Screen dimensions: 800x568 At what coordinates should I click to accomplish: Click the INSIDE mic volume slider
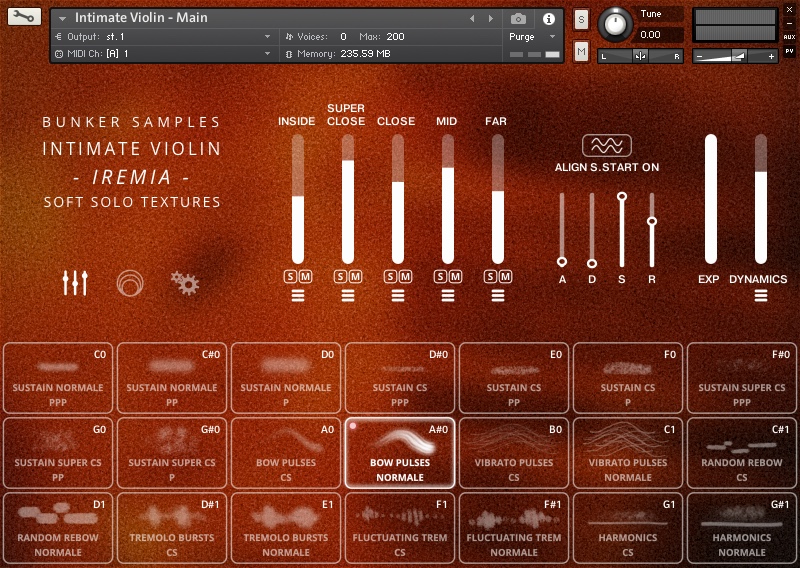[298, 199]
